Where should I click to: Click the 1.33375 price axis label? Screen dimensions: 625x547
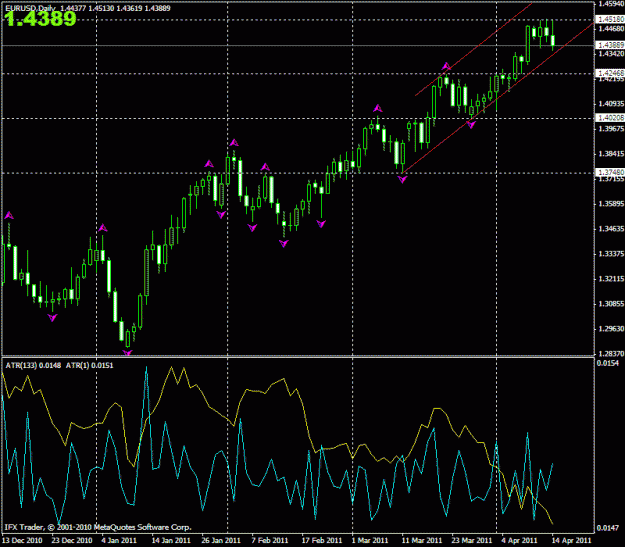(x=611, y=254)
